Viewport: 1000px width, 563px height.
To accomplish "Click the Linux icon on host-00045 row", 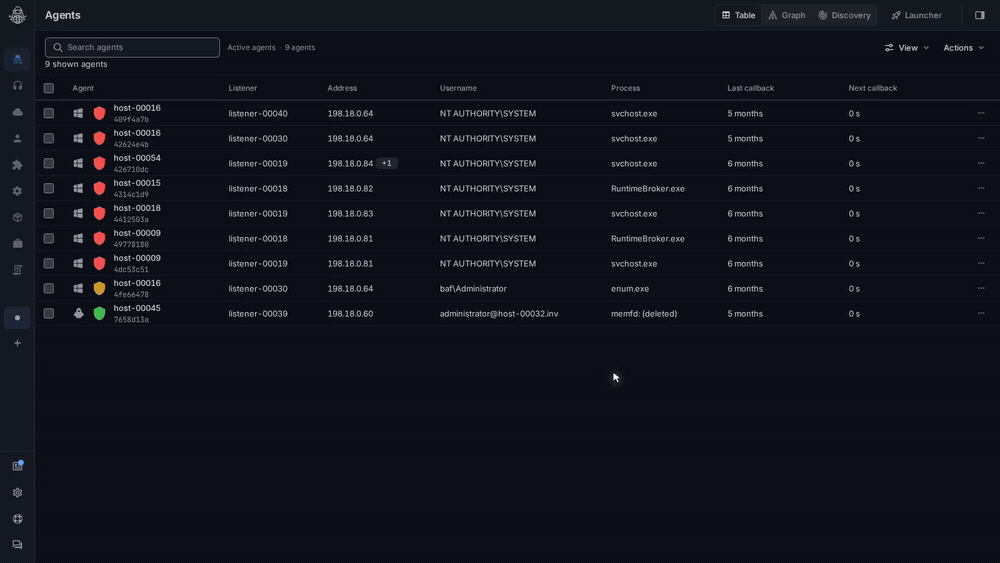I will tap(78, 313).
